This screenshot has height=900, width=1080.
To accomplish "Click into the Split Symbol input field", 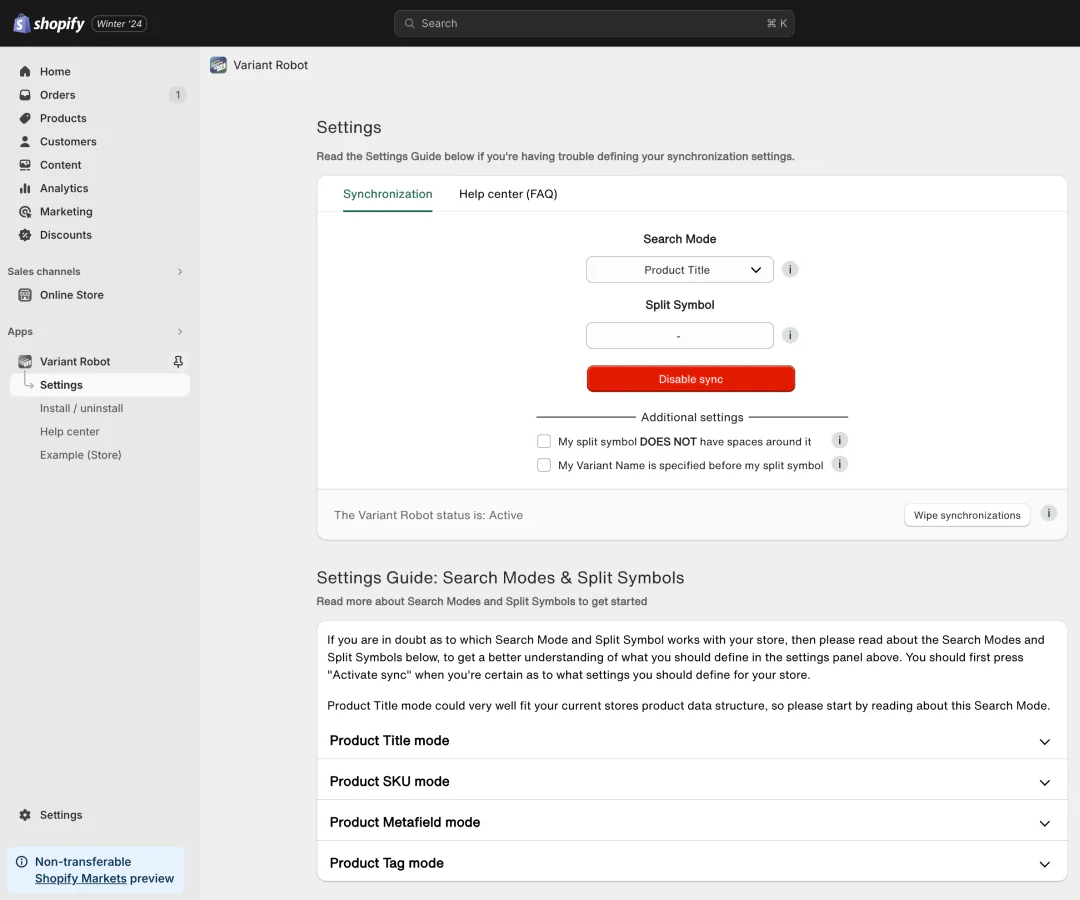I will (680, 336).
